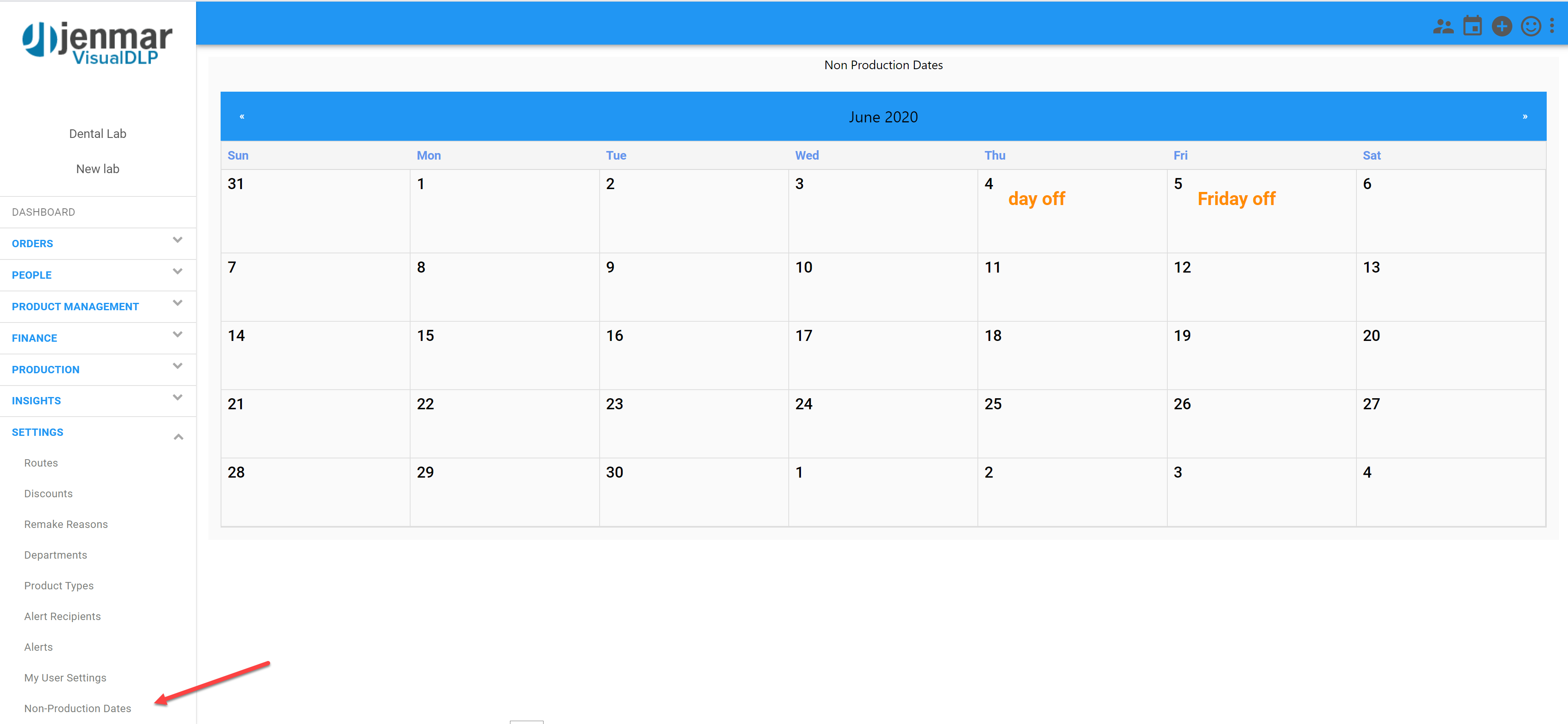Screen dimensions: 1568x724
Task: Open the DASHBOARD menu item
Action: (44, 212)
